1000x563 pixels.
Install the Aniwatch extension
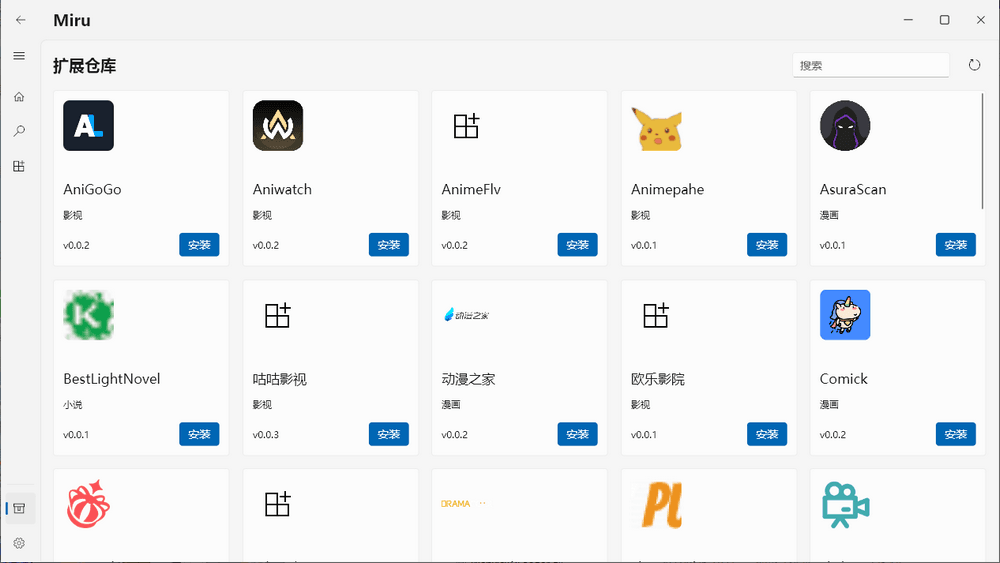[x=388, y=245]
